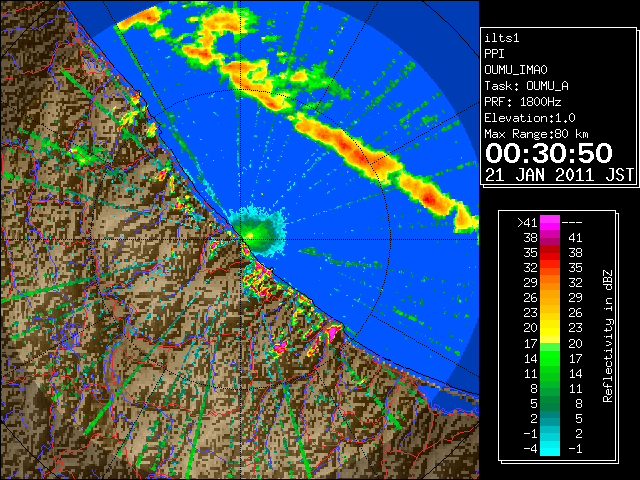Screen dimensions: 640x480
Task: Click the cyan legend band at bottom of scale
Action: pyautogui.click(x=550, y=448)
